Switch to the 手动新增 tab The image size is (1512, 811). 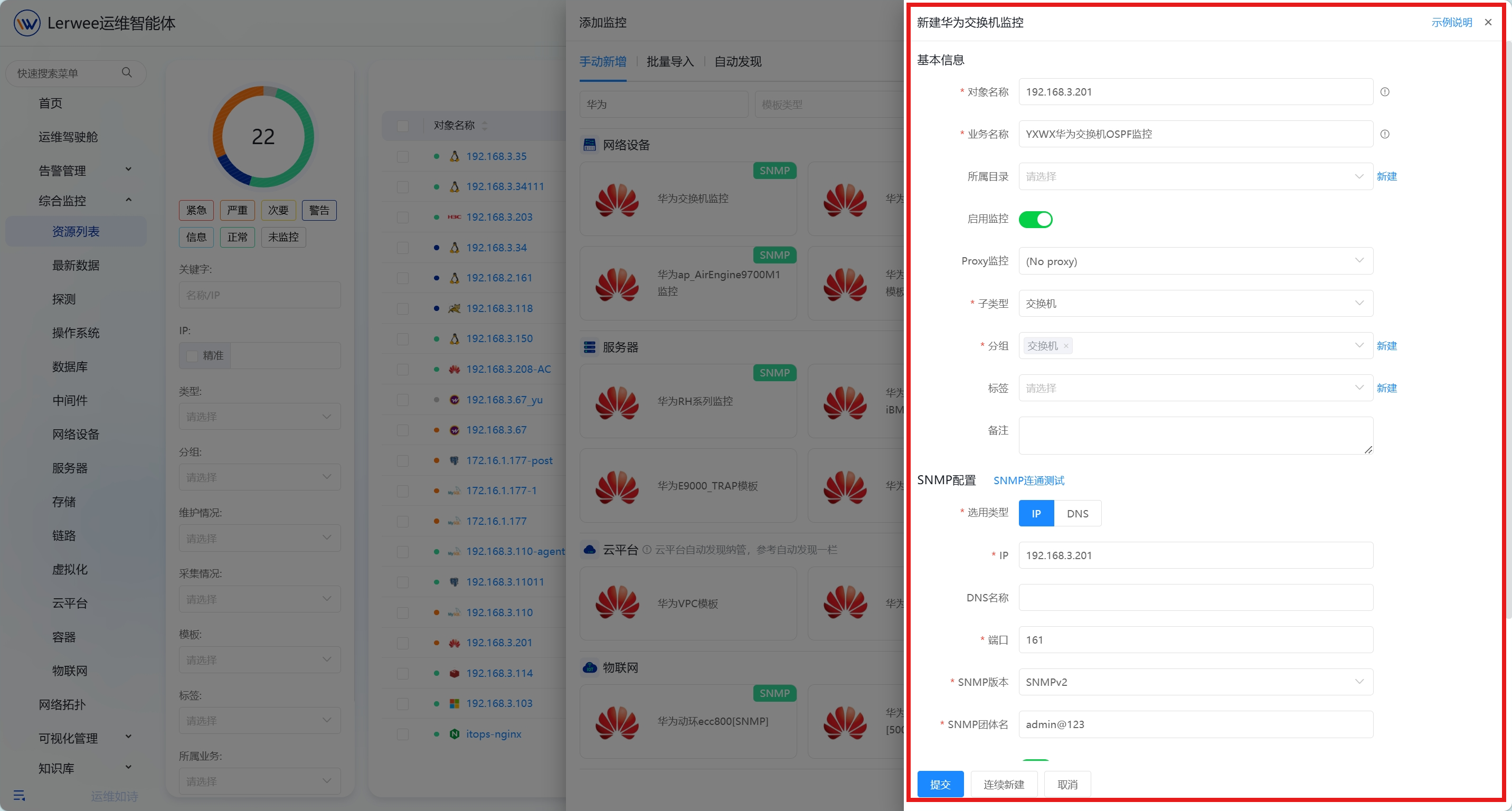click(603, 62)
